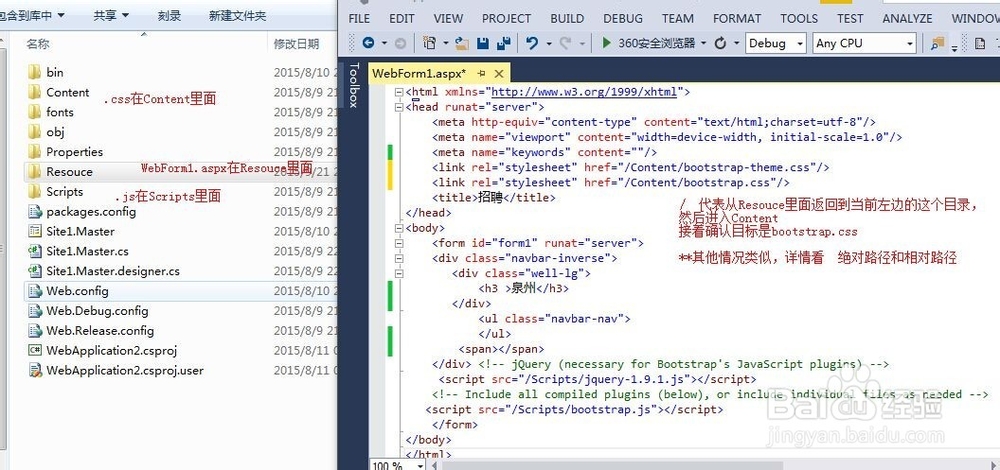Click the obj folder icon
The image size is (1000, 470).
pyautogui.click(x=34, y=132)
